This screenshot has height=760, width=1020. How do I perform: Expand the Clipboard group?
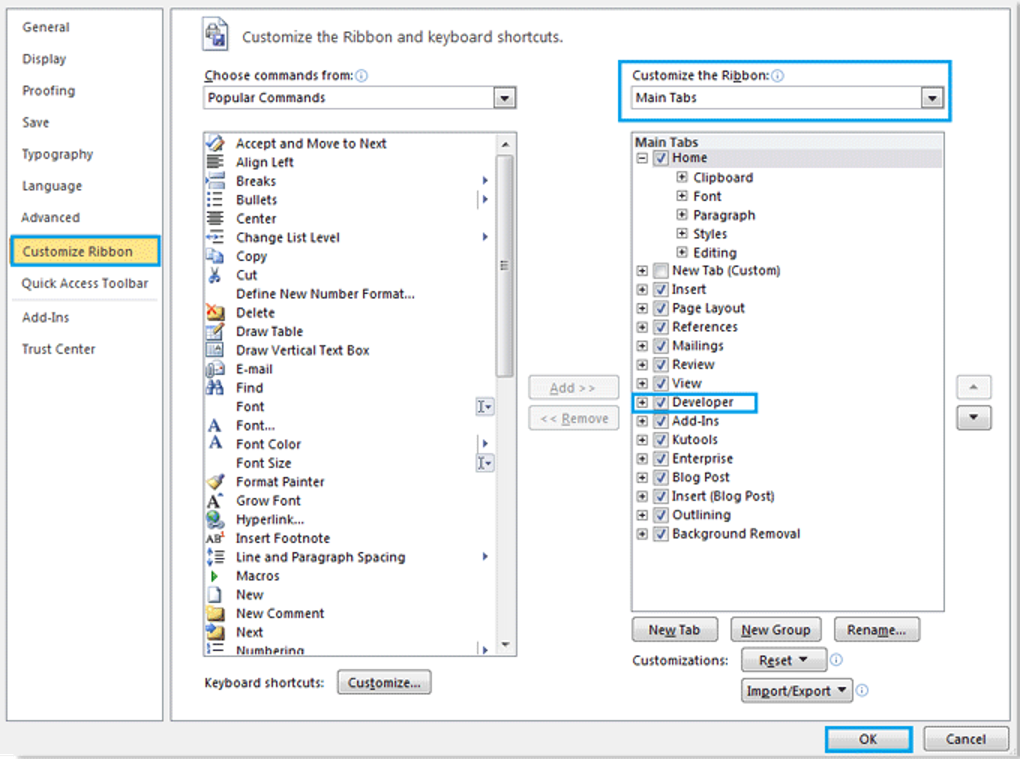click(682, 177)
